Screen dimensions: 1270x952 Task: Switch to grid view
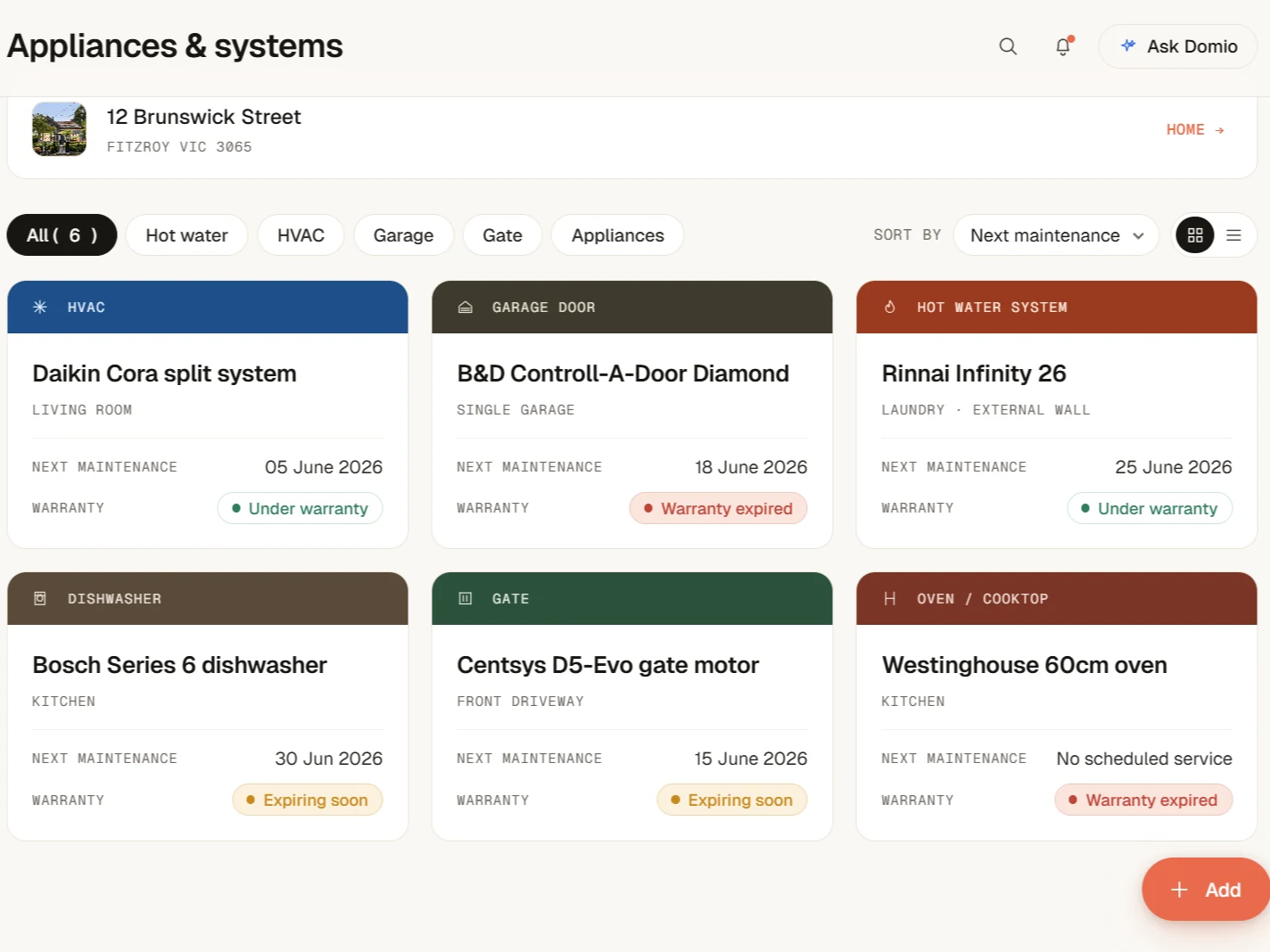1195,235
